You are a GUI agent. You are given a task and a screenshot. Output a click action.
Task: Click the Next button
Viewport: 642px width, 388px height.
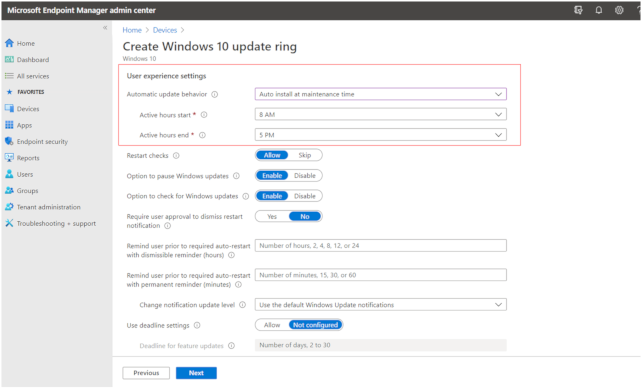[196, 373]
